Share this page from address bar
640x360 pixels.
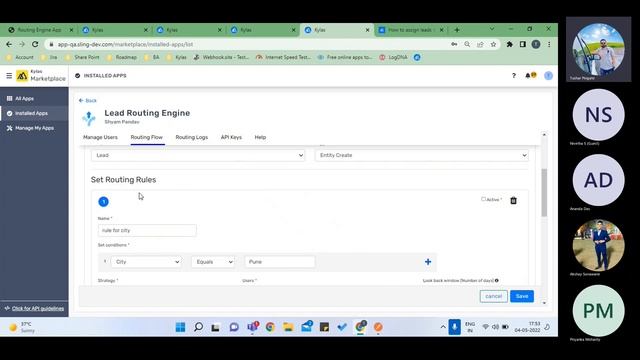coord(480,44)
